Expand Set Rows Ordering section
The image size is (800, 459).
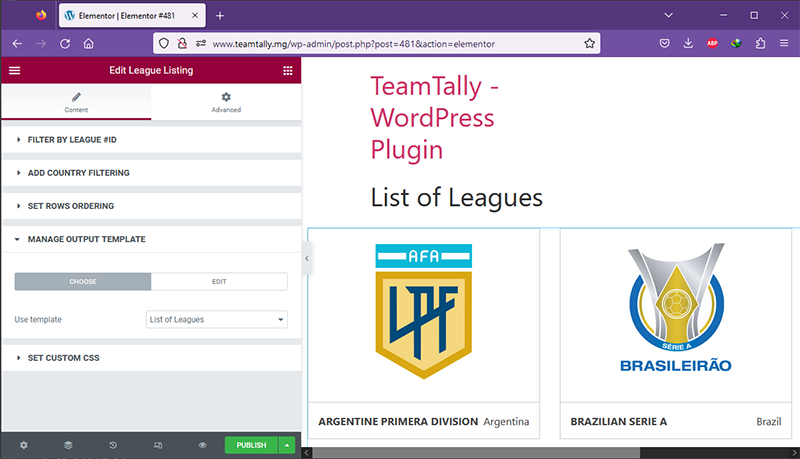(x=152, y=206)
